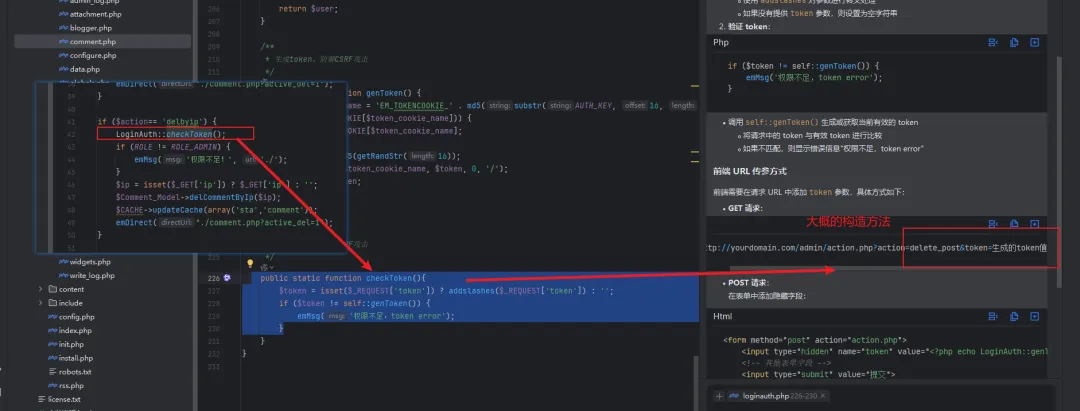The image size is (1080, 411).
Task: Open attachment.php in project tree
Action: (96, 14)
